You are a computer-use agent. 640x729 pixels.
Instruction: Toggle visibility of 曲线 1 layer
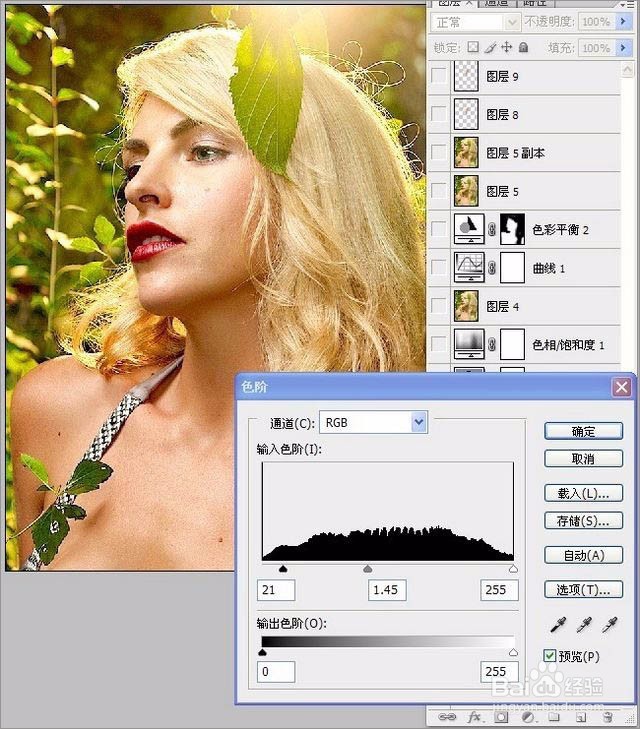[x=438, y=267]
